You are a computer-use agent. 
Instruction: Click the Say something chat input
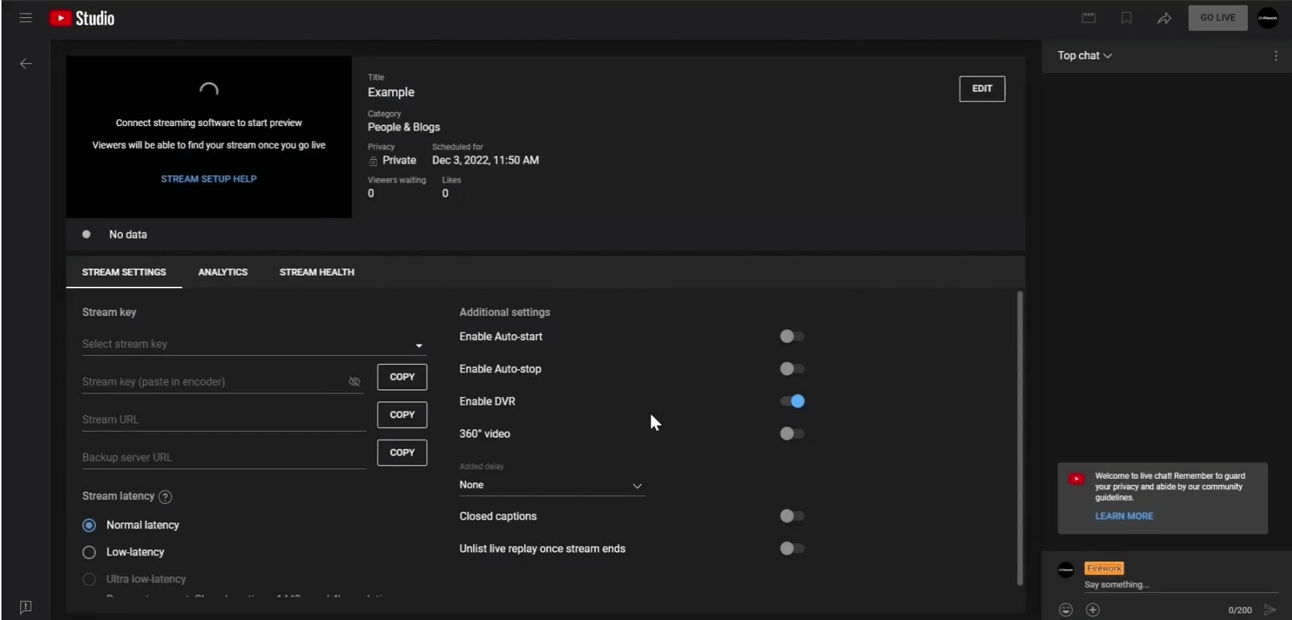[1170, 585]
